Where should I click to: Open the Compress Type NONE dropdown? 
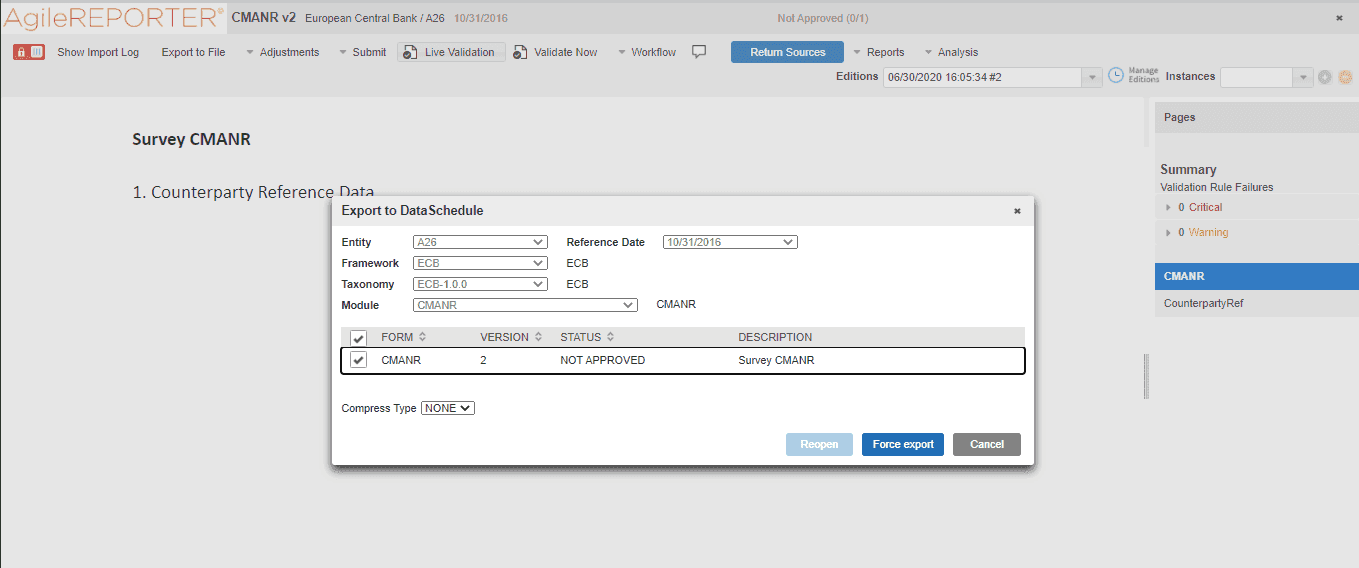[448, 408]
